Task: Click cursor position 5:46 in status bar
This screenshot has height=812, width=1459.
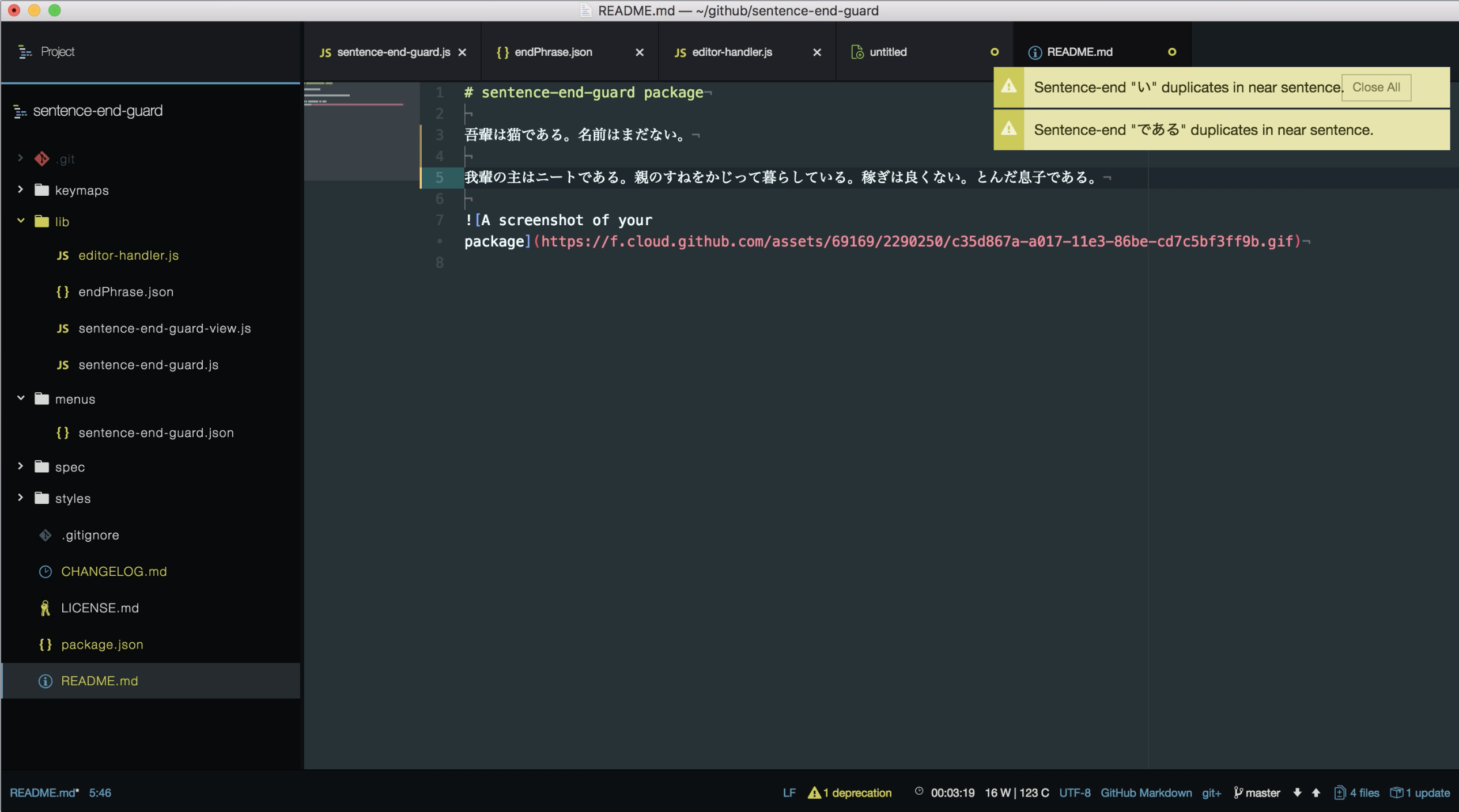Action: click(x=100, y=793)
